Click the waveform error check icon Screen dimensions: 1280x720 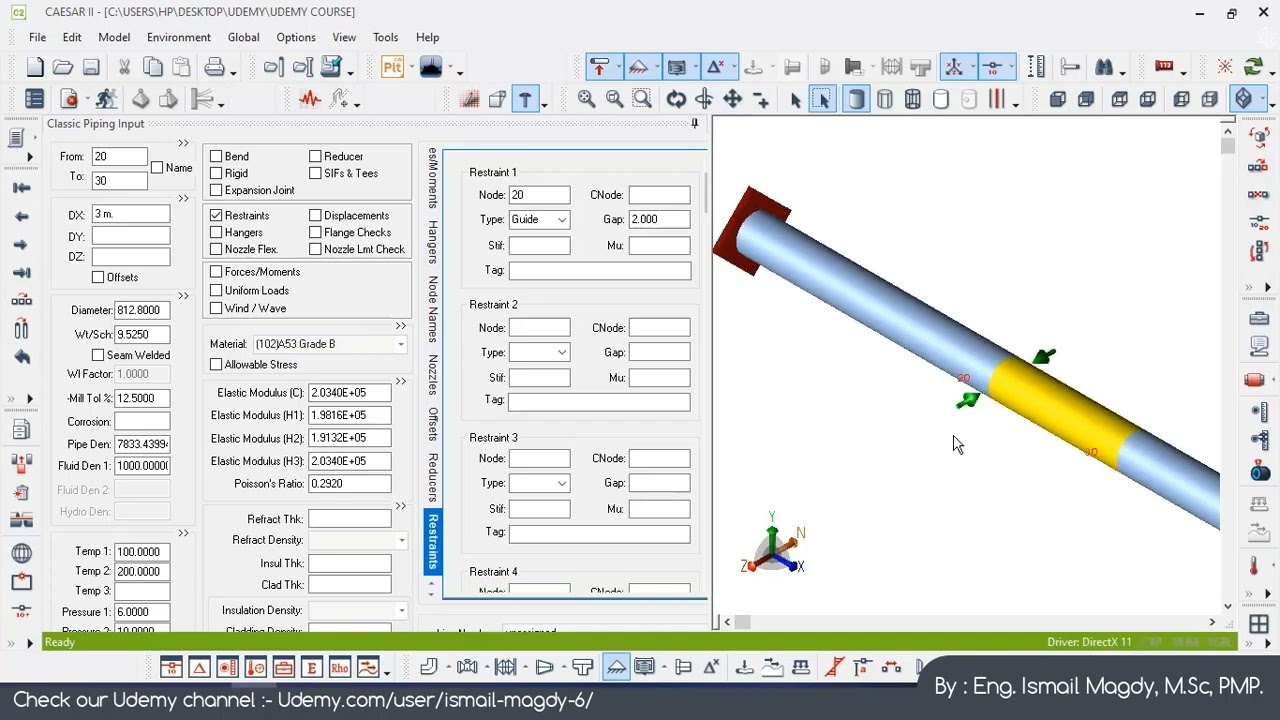point(310,99)
